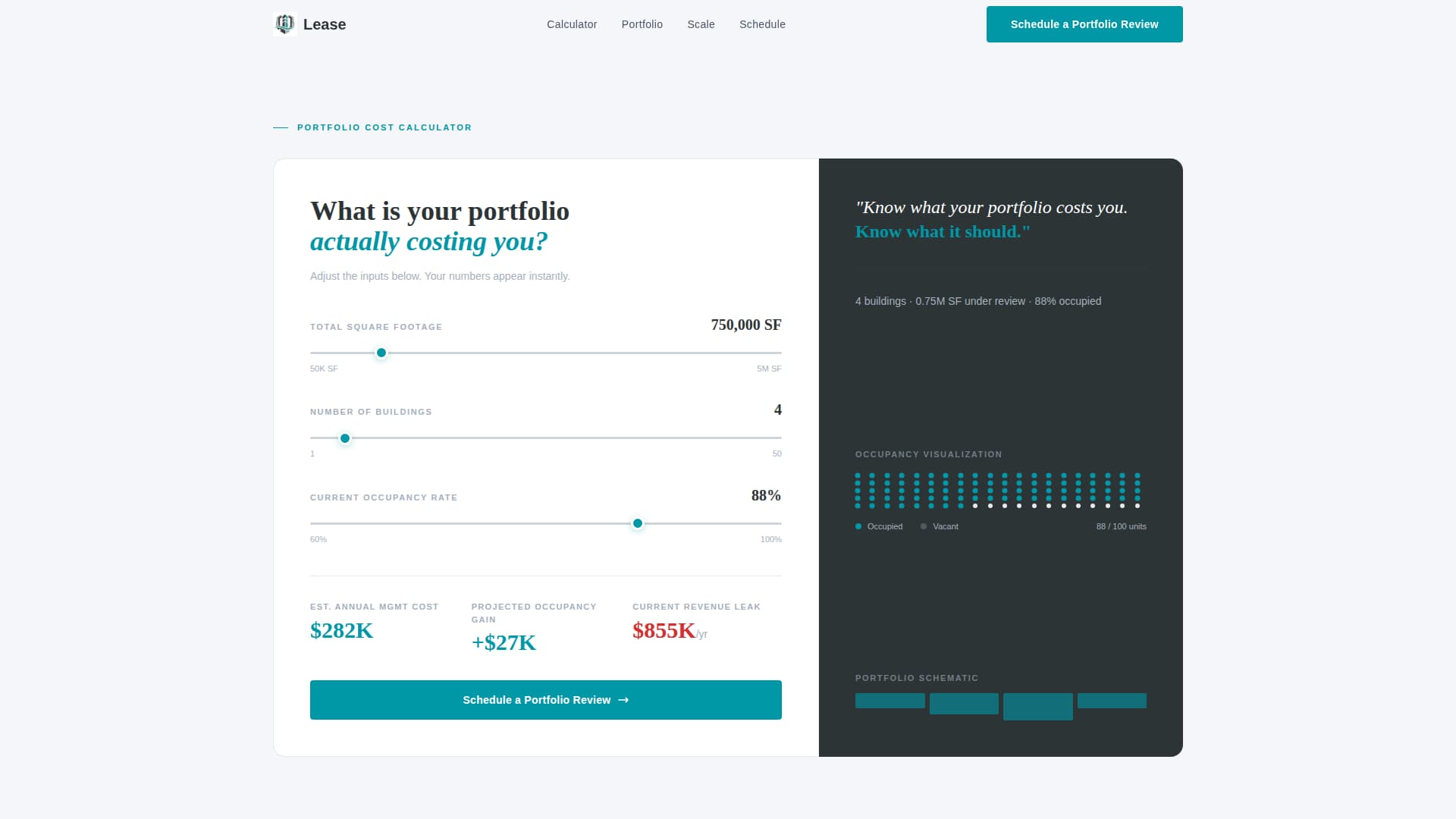Click the 88 / 100 units counter
This screenshot has width=1456, height=819.
coord(1122,526)
